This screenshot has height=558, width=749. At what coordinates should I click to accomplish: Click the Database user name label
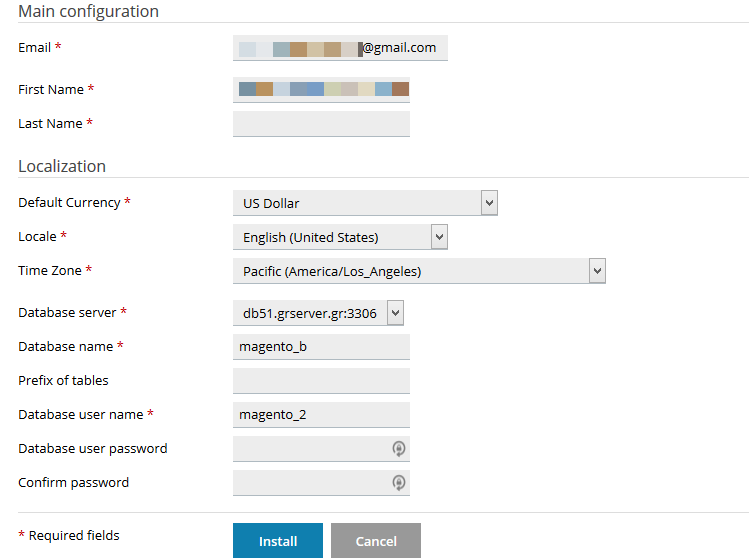click(x=81, y=414)
